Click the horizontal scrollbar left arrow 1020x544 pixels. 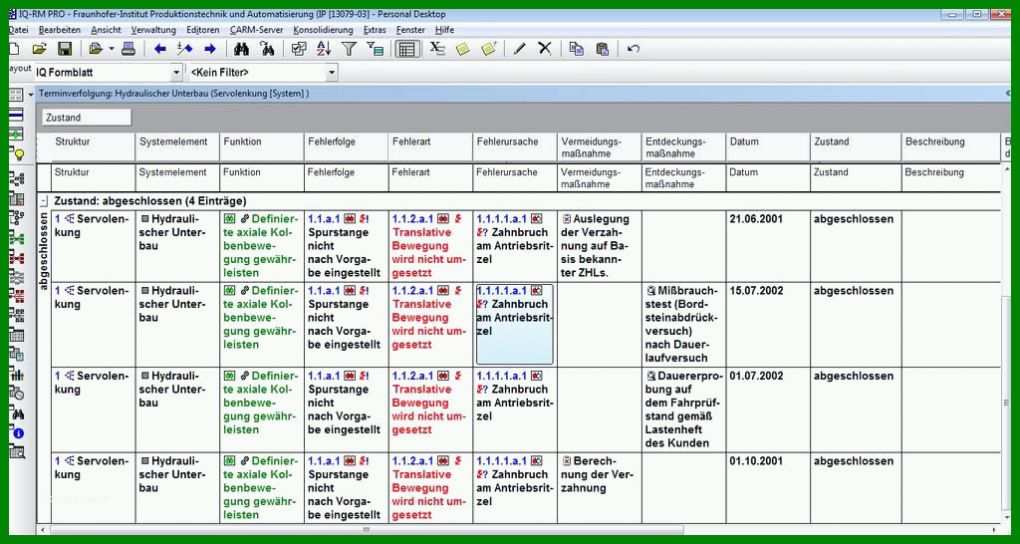44,530
